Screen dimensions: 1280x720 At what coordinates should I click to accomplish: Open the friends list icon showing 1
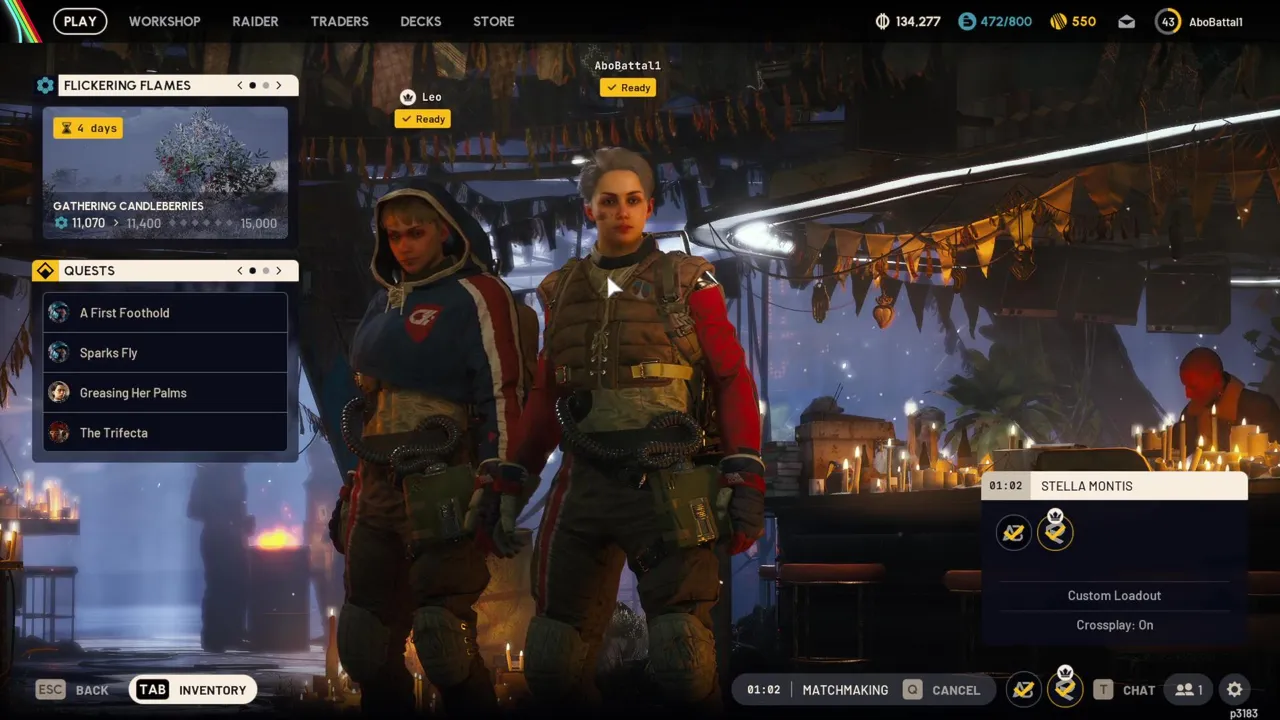(1189, 690)
